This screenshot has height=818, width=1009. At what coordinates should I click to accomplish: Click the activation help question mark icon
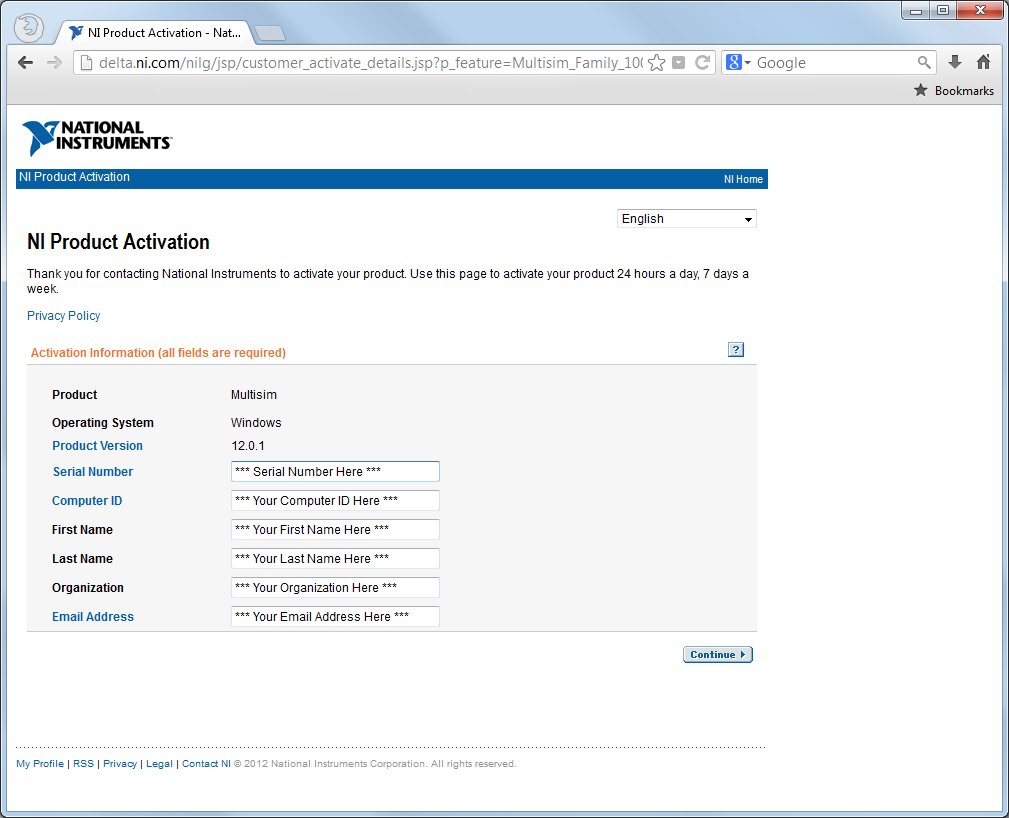click(736, 350)
